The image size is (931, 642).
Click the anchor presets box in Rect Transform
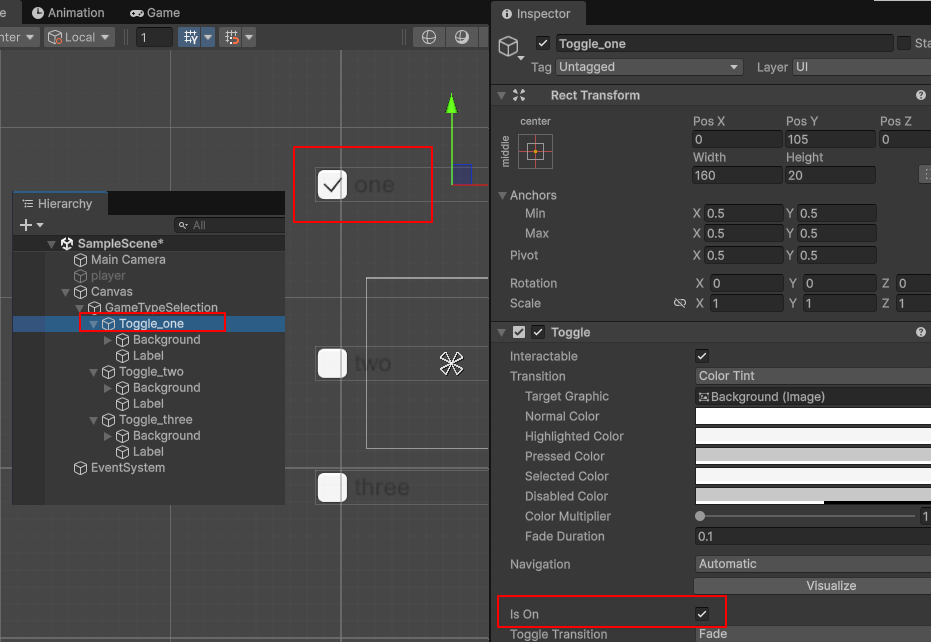click(x=535, y=151)
